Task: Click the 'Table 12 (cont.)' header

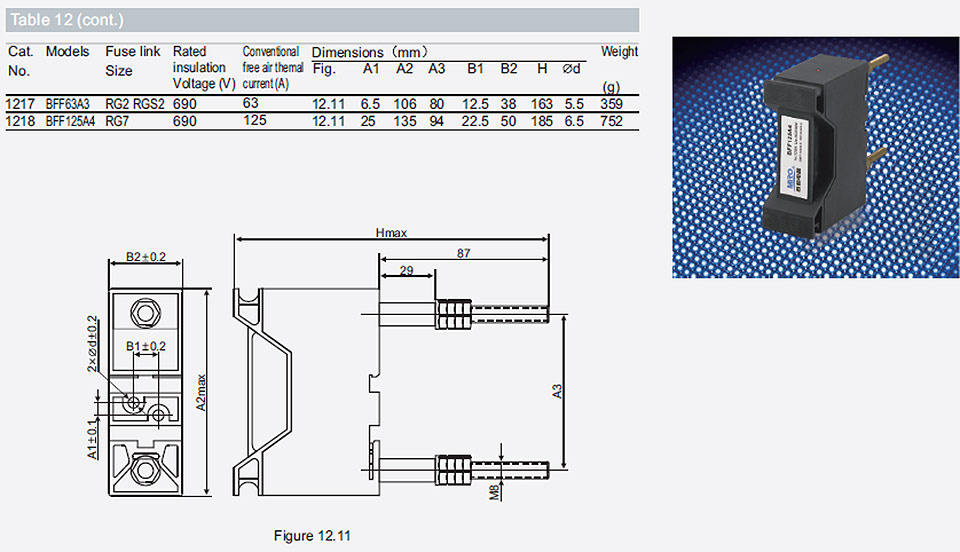Action: (67, 20)
